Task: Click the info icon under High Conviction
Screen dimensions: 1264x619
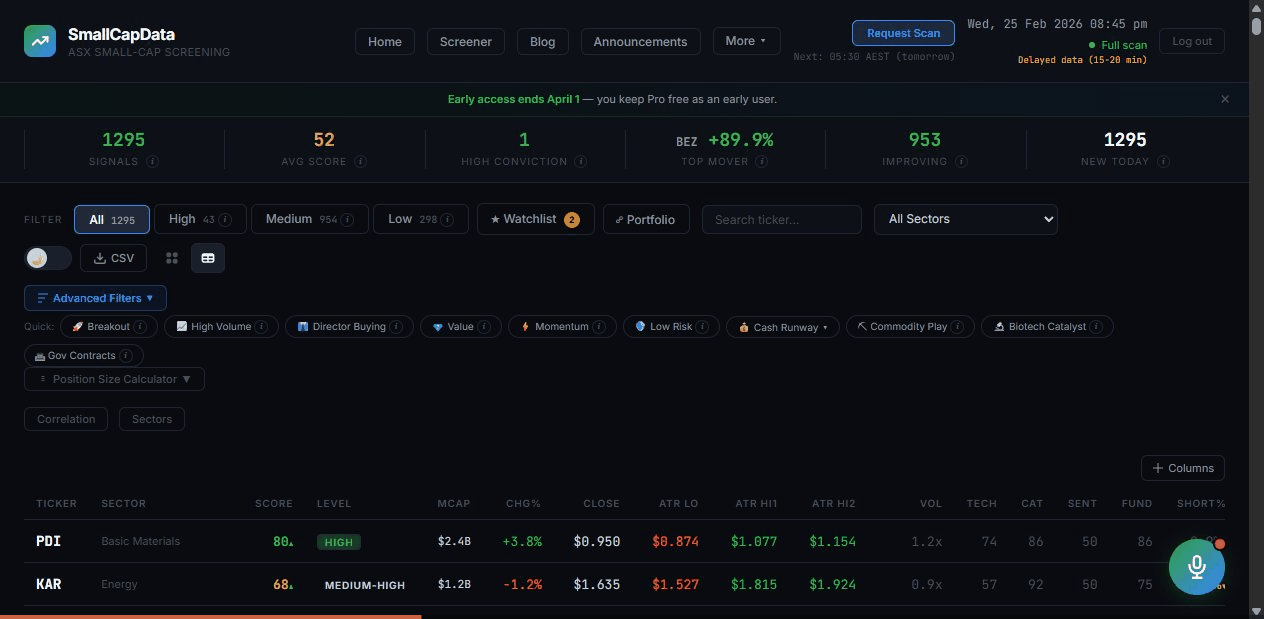Action: (581, 162)
